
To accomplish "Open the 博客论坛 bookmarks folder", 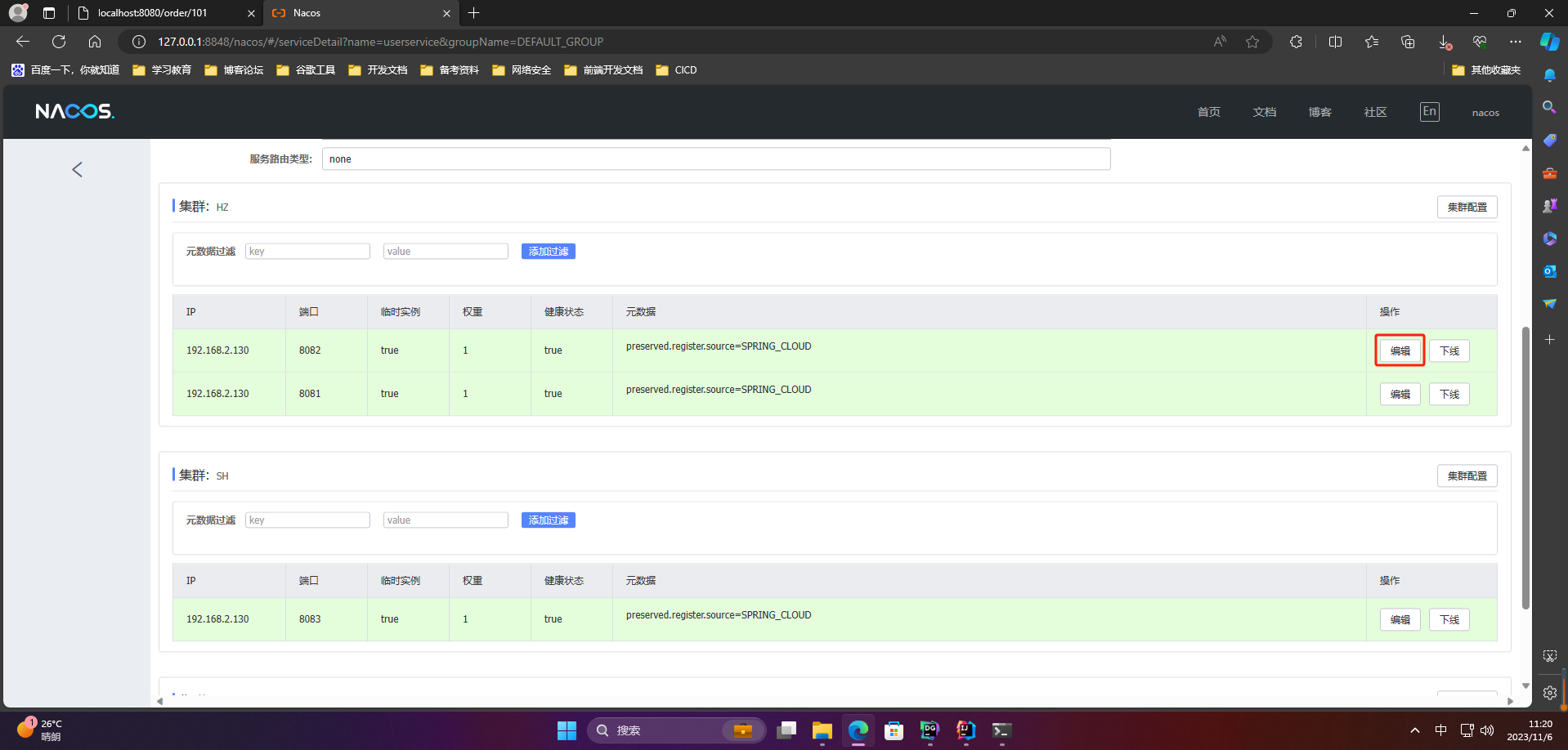I will point(234,70).
